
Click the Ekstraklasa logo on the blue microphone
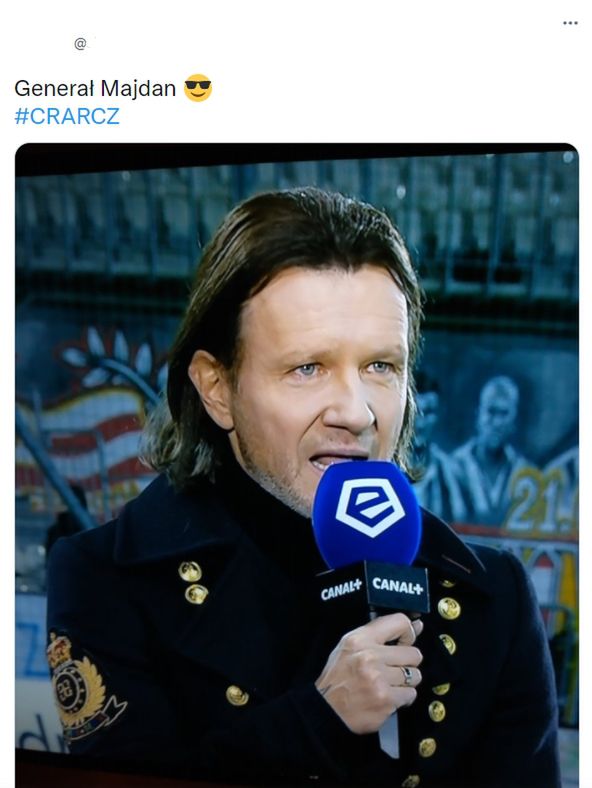[x=370, y=507]
